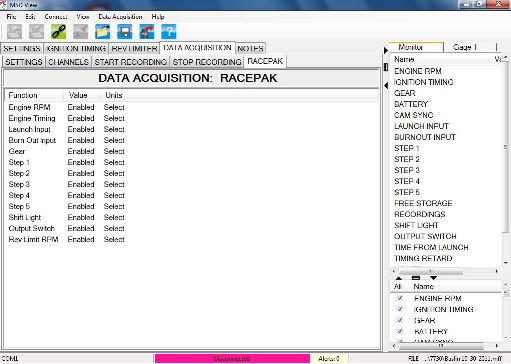Switch to the NOTES tab
511x364 pixels.
point(250,49)
